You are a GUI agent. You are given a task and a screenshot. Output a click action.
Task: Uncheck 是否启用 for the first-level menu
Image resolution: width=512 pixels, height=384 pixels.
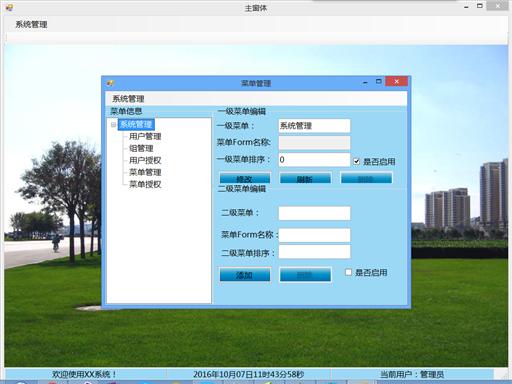(357, 162)
